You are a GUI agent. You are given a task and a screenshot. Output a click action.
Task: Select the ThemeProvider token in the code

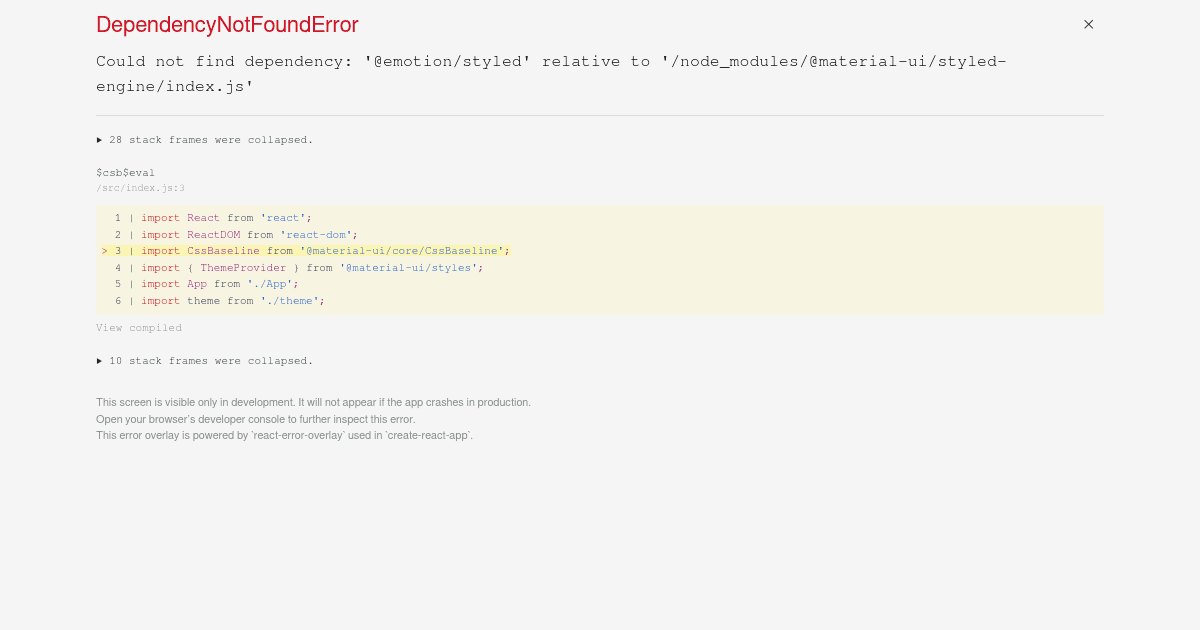click(x=243, y=267)
